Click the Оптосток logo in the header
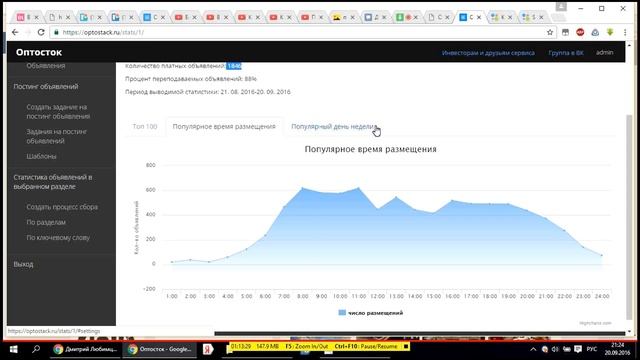Viewport: 640px width, 360px height. pos(39,52)
